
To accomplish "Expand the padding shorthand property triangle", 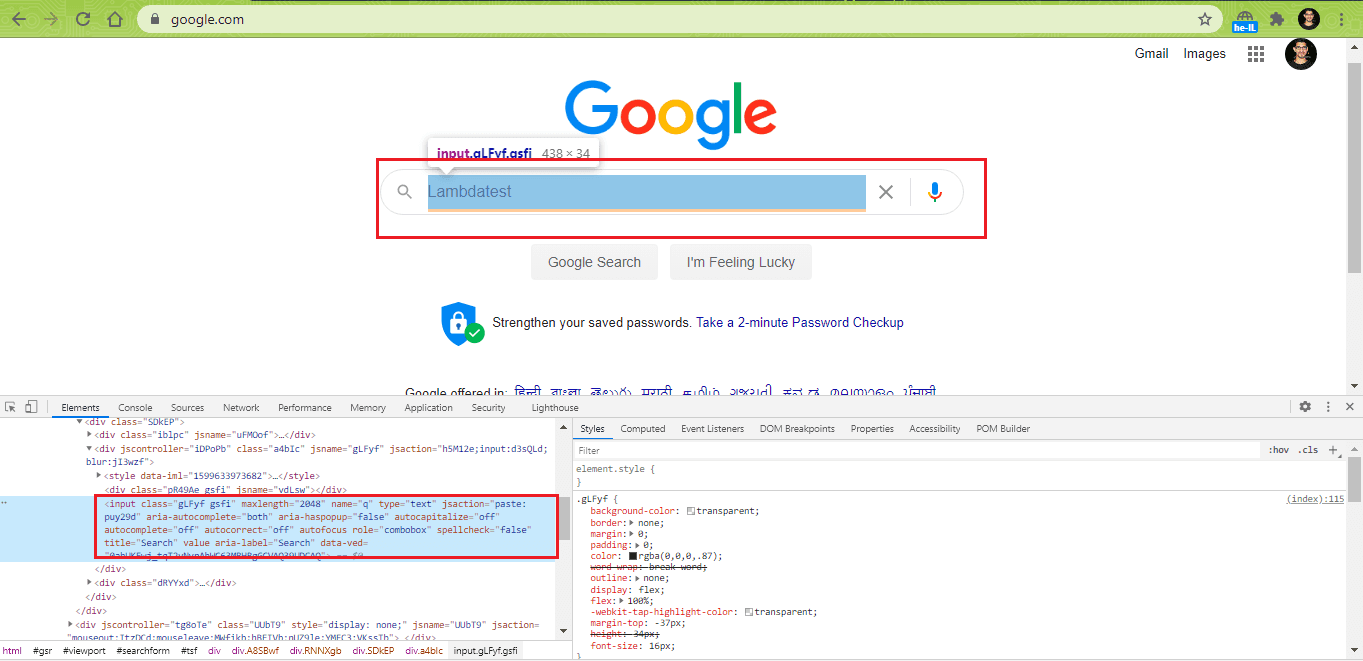I will coord(637,545).
